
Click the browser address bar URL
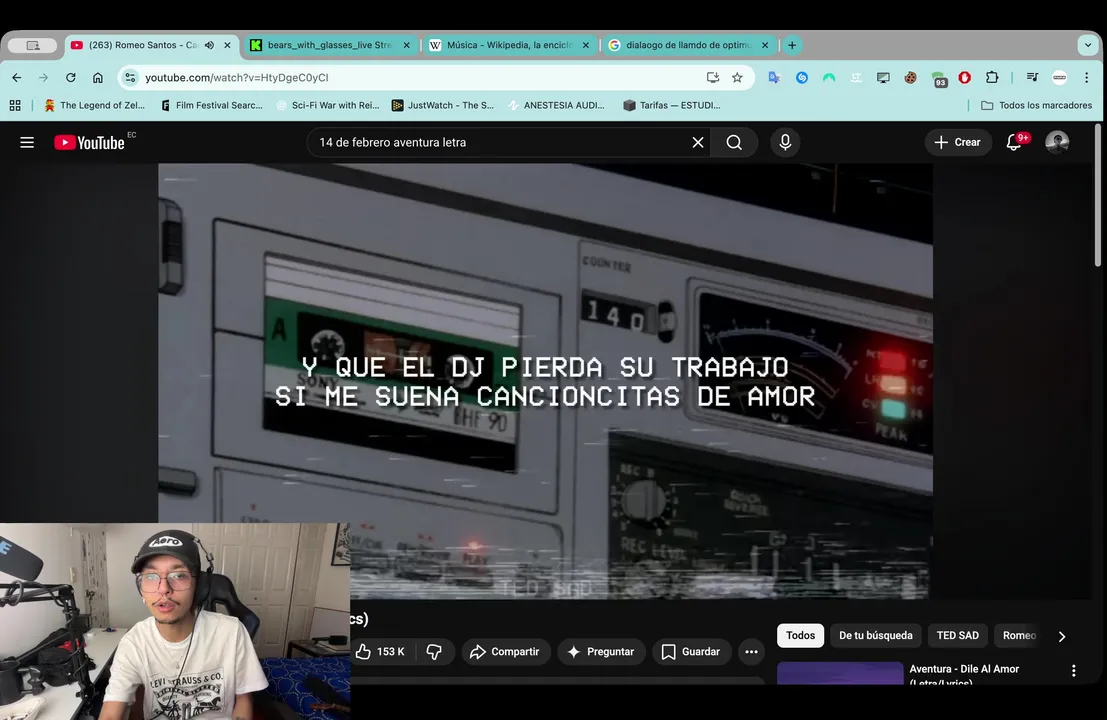click(x=237, y=78)
